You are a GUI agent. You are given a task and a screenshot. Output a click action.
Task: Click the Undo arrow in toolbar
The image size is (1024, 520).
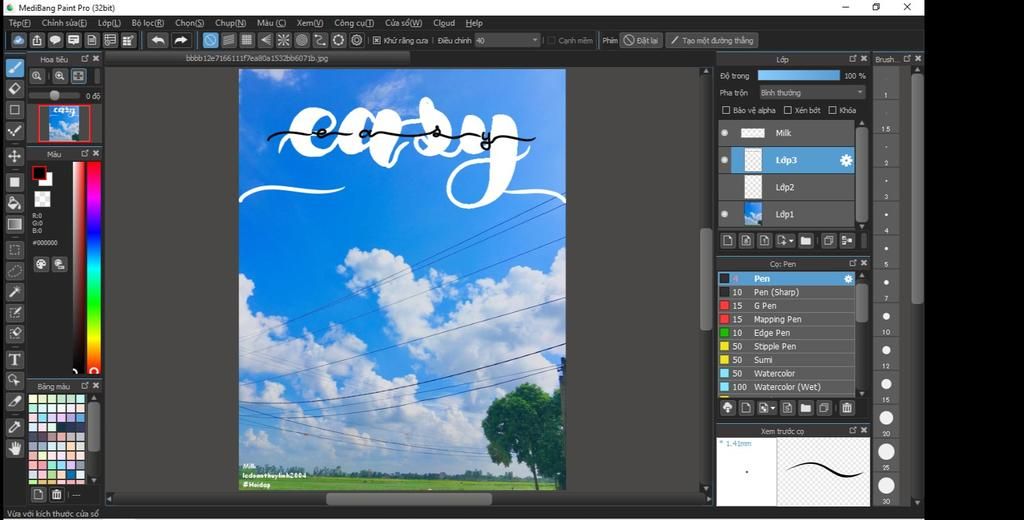pyautogui.click(x=157, y=41)
